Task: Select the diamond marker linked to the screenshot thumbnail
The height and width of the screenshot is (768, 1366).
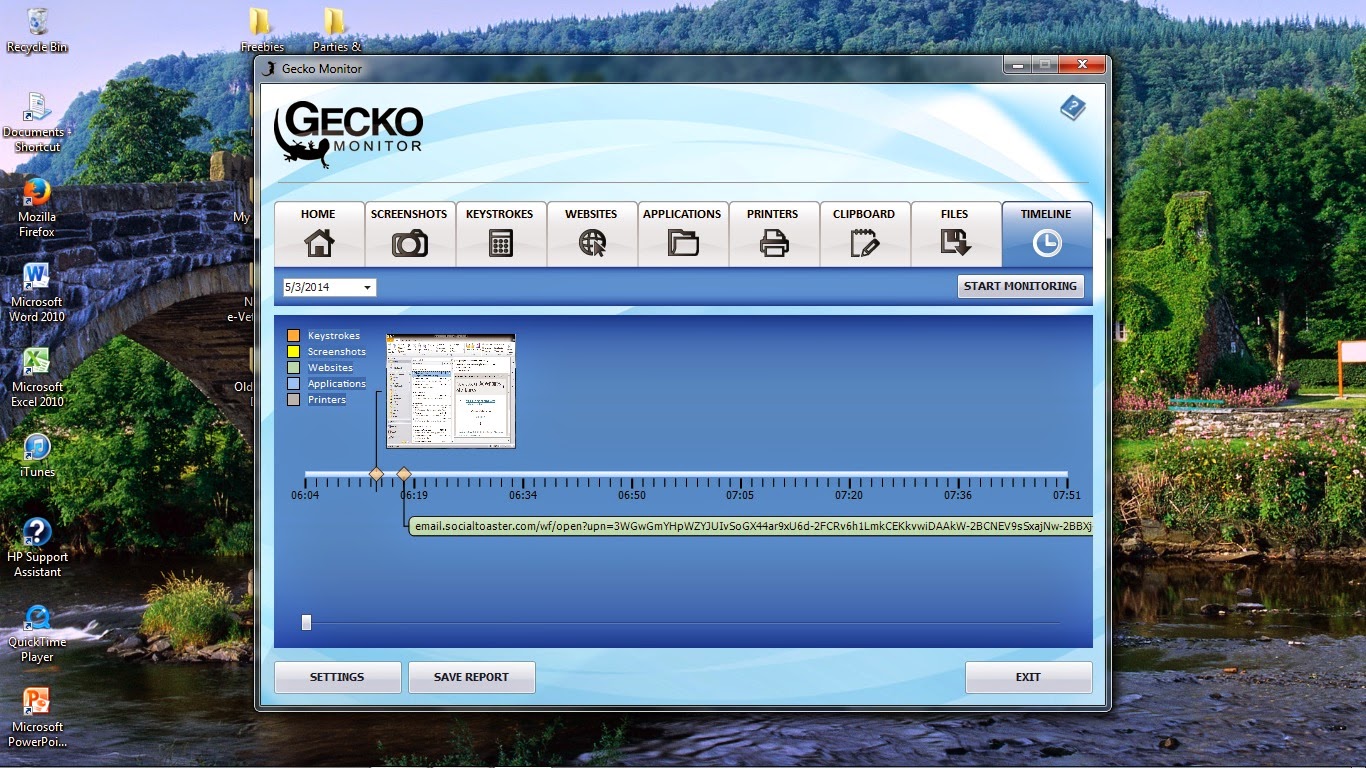Action: (x=376, y=474)
